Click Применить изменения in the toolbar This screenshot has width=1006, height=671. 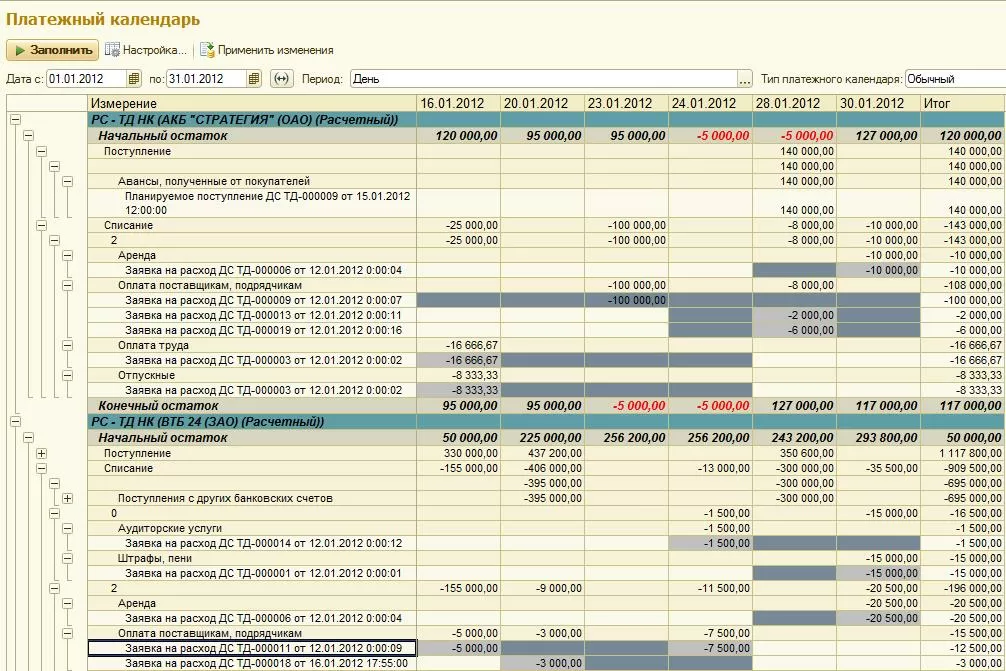pos(267,50)
